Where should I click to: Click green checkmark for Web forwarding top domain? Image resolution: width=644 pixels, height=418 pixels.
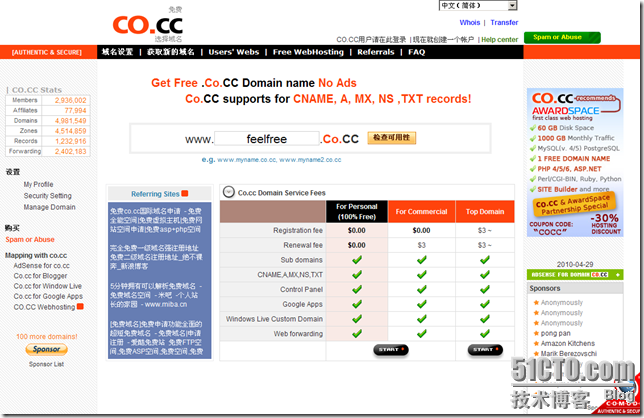click(485, 334)
